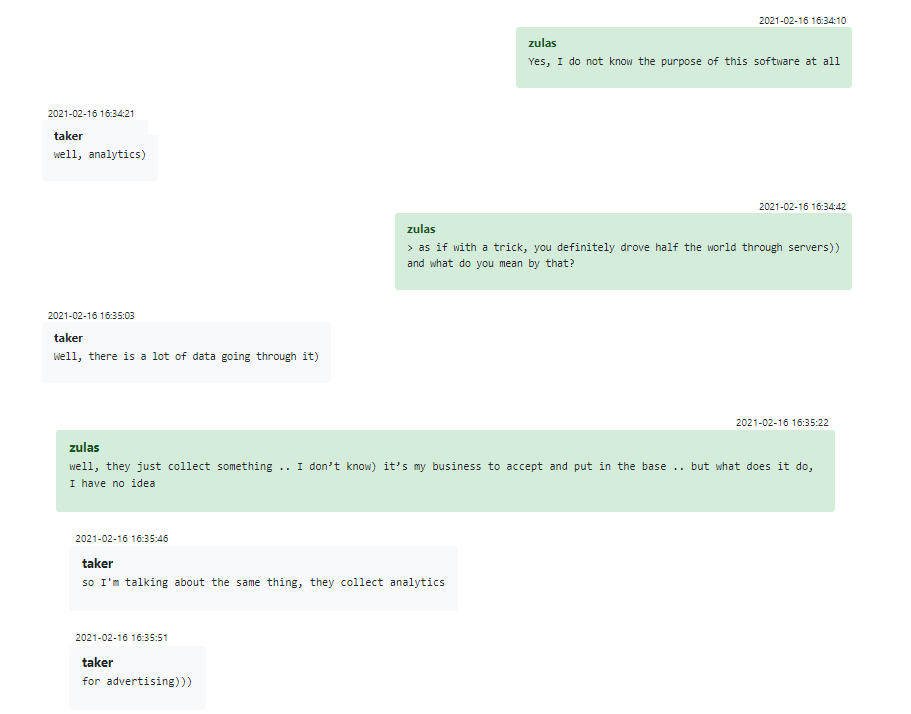Click the 'I have no idea' message line

point(112,483)
